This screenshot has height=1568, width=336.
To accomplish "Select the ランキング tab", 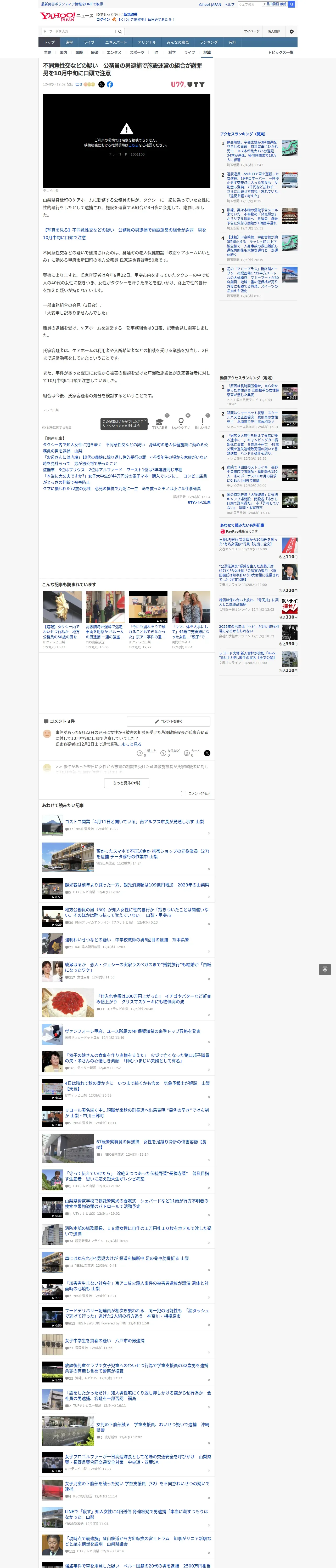I will coord(209,43).
